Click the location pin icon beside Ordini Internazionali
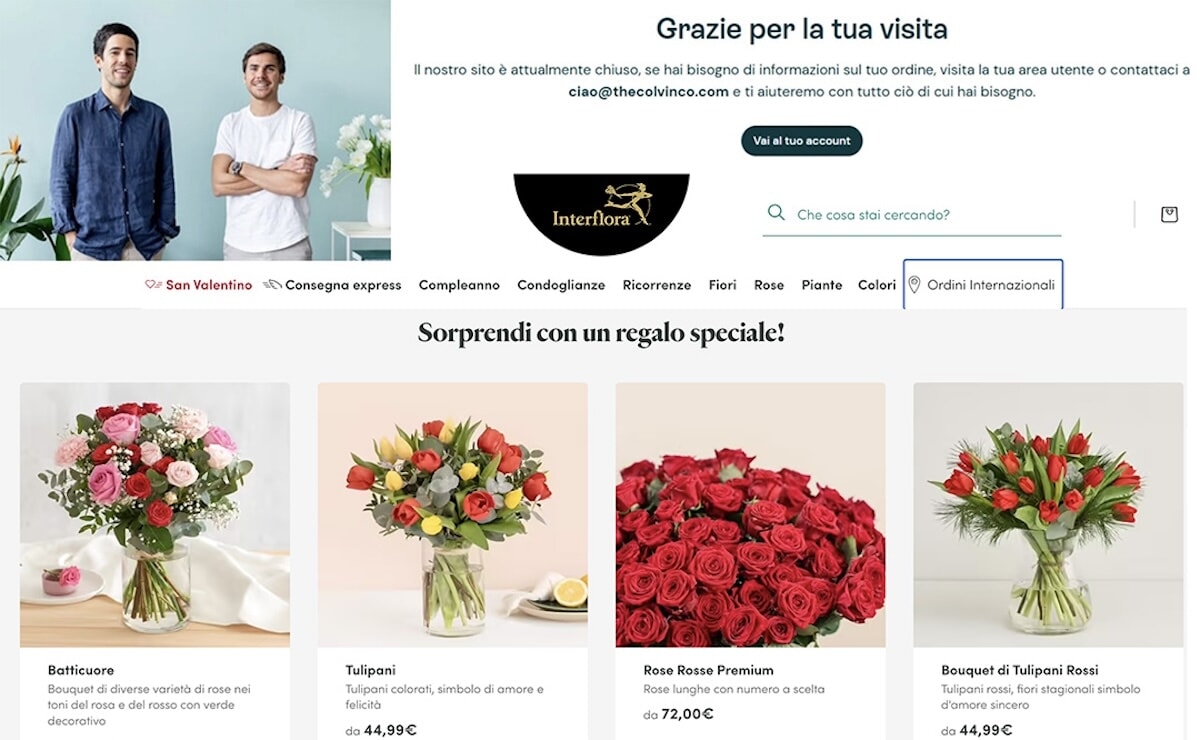Viewport: 1200px width, 740px height. pyautogui.click(x=914, y=285)
